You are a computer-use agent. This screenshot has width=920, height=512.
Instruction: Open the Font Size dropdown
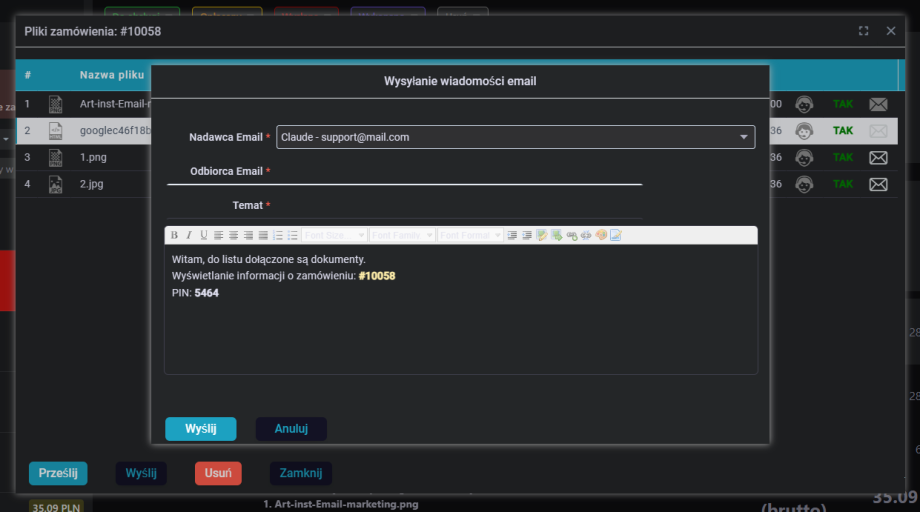[334, 236]
